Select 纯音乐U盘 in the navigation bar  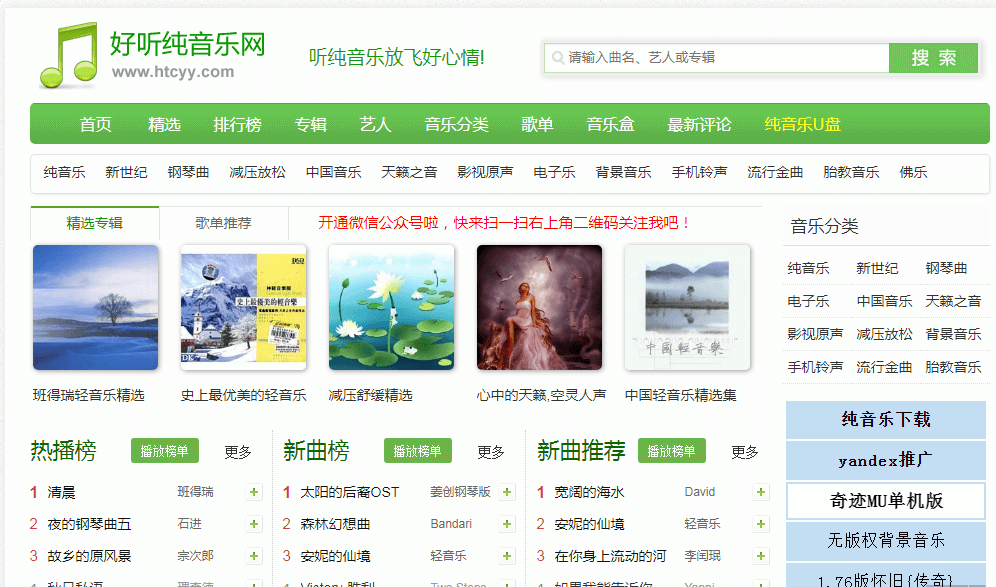[800, 124]
